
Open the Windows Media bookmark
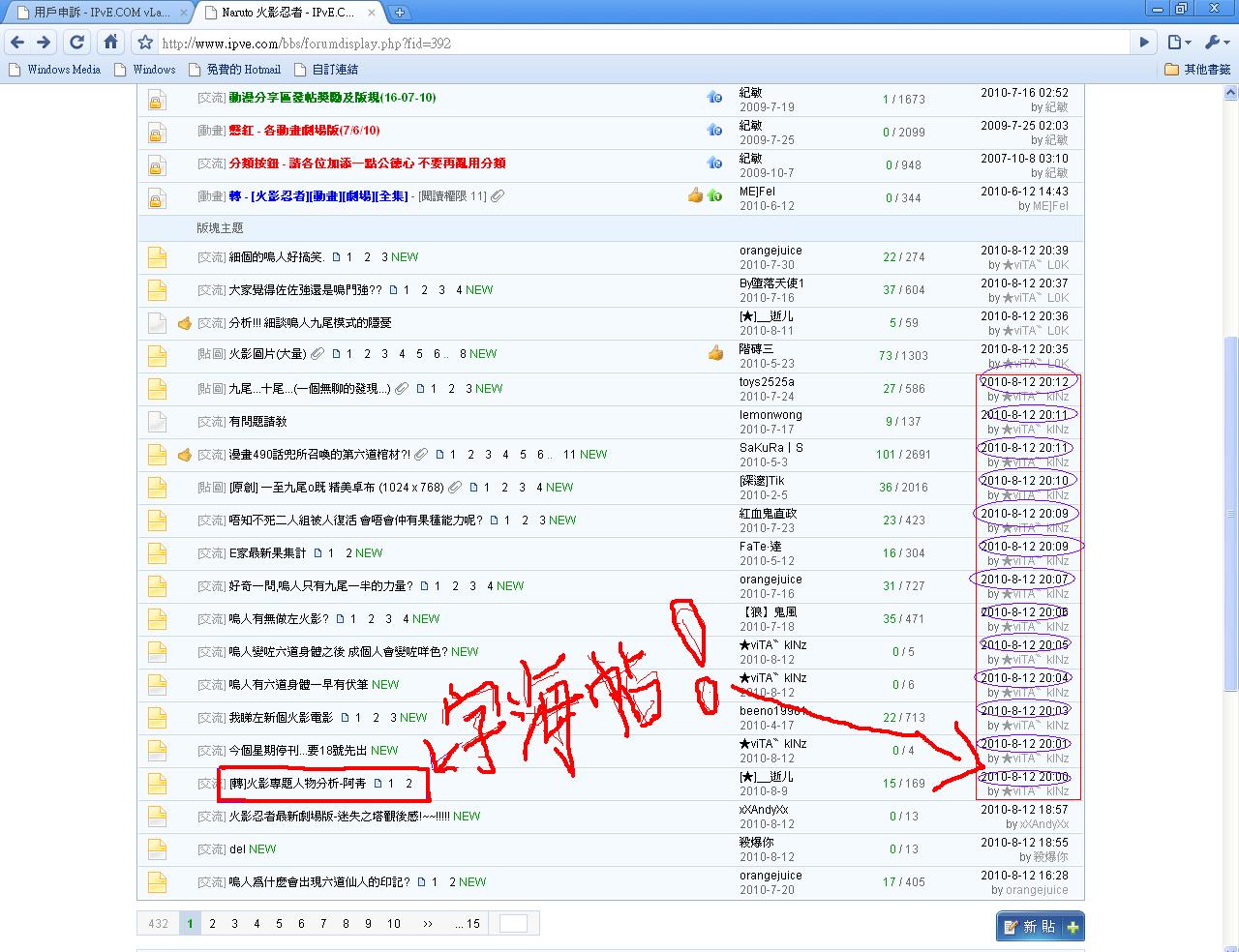[55, 70]
